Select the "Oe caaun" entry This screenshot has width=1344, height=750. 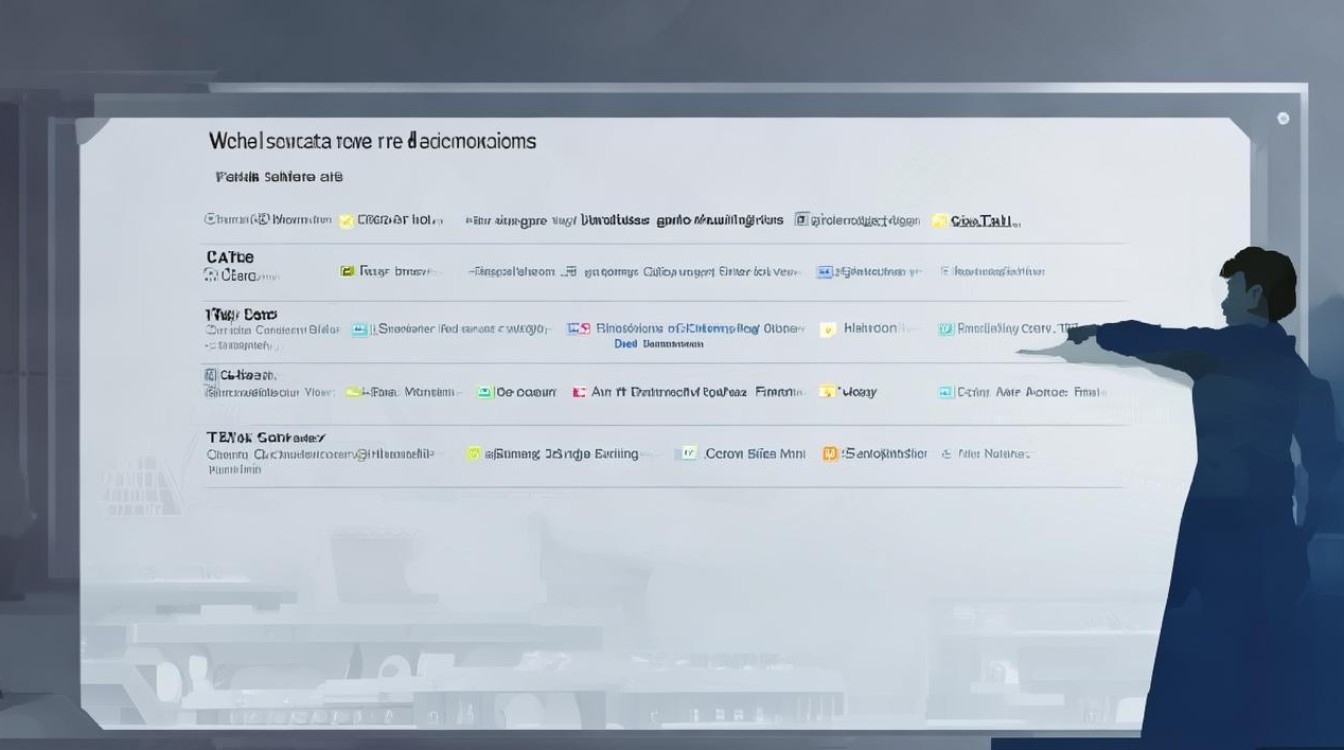525,392
